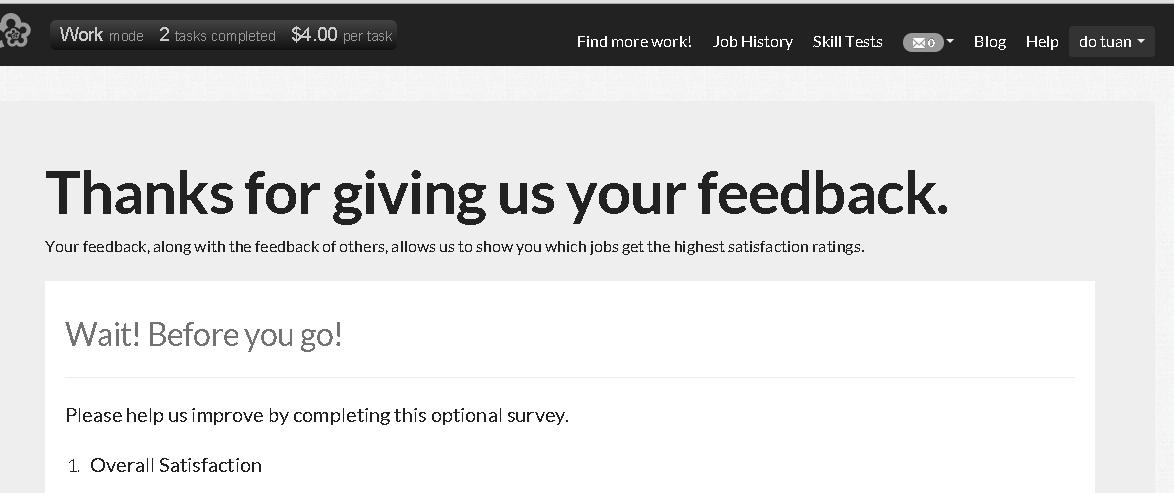Click the optional survey instruction text
Screen dimensions: 1174x493
(317, 415)
